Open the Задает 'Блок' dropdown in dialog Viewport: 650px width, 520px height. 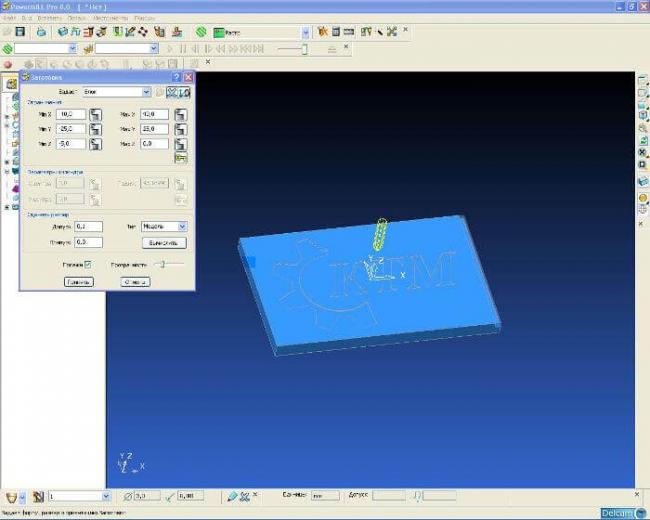(146, 92)
